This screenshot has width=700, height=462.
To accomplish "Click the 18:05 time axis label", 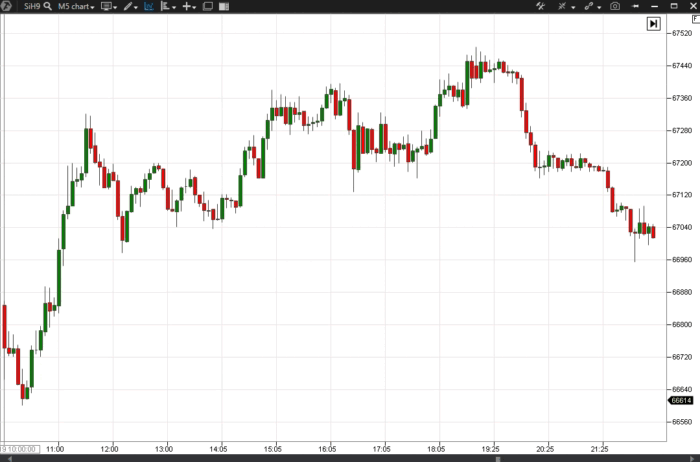I will [x=436, y=449].
